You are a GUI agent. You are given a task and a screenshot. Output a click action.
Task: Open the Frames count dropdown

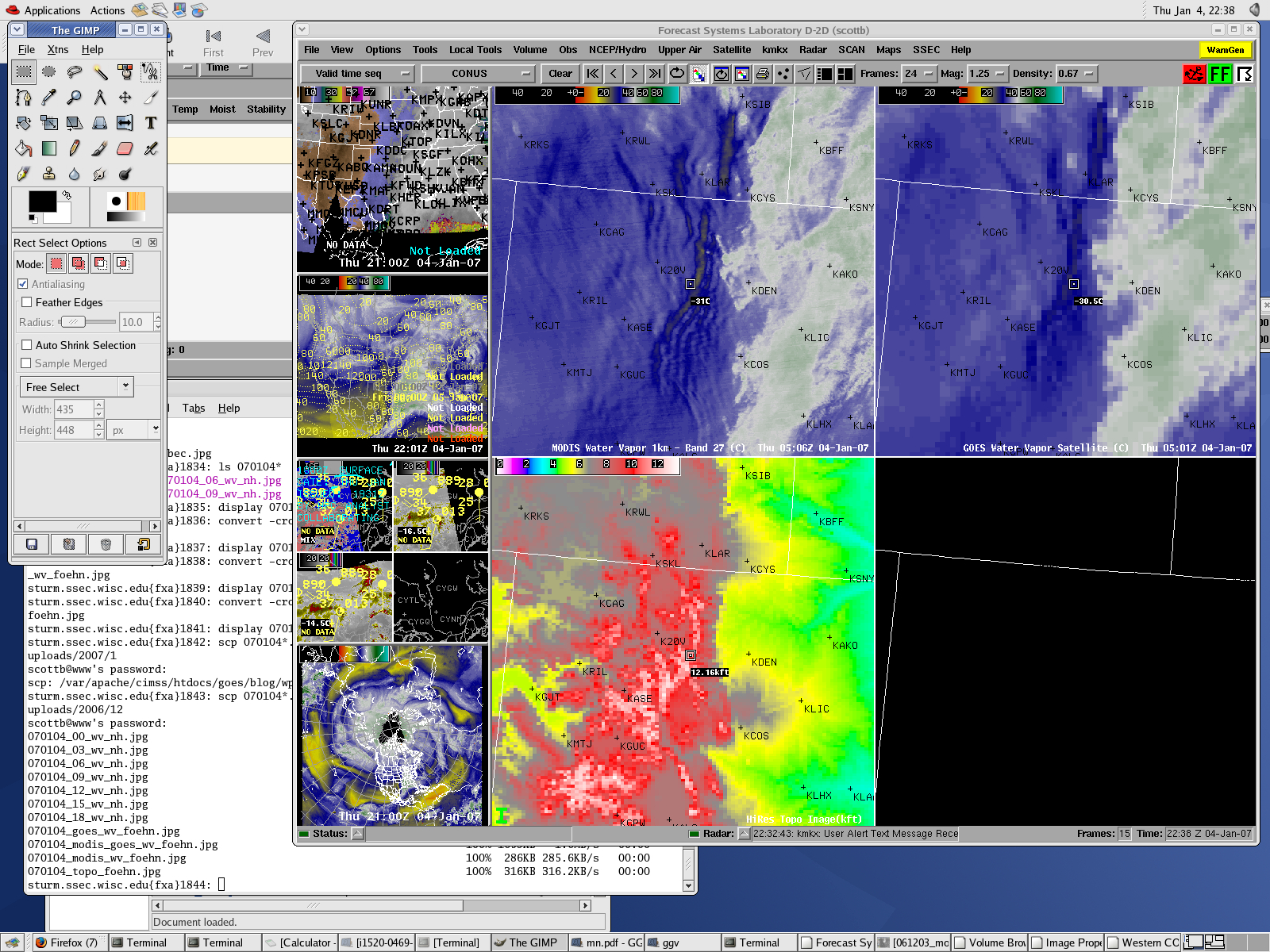point(919,74)
